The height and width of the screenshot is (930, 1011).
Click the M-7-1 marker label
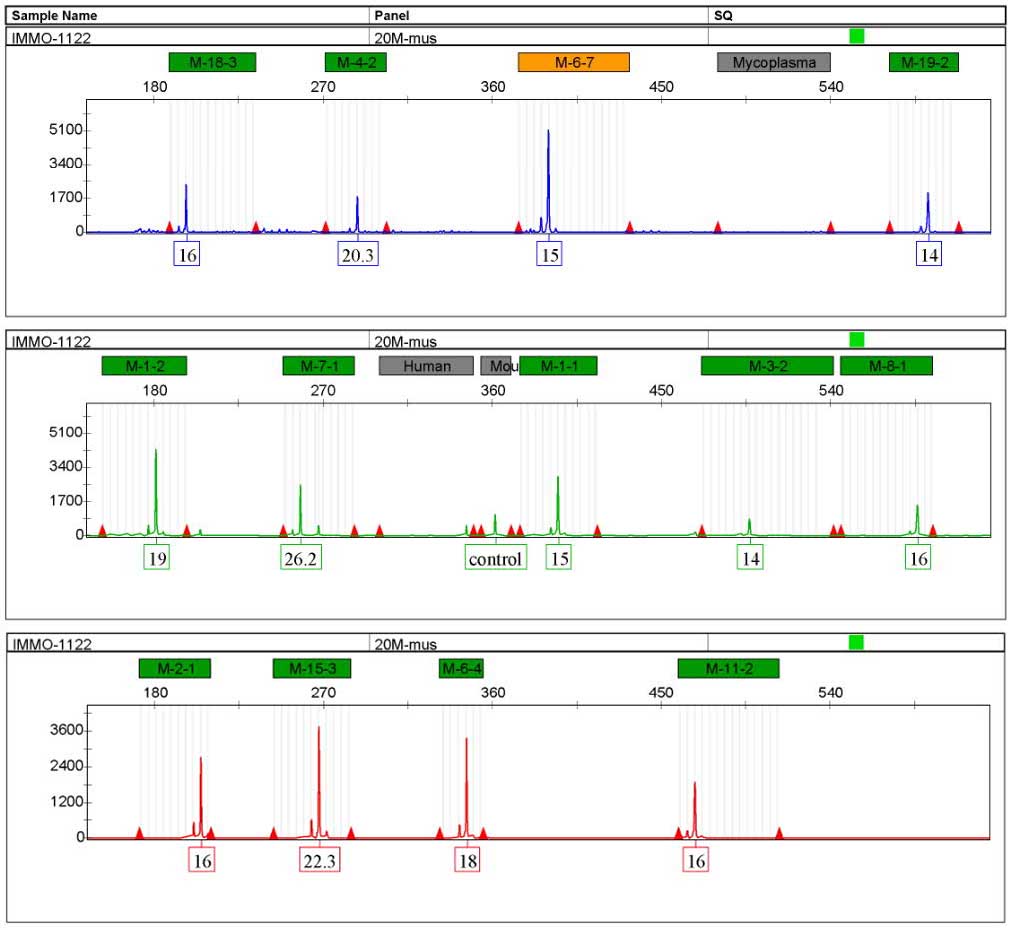[319, 366]
